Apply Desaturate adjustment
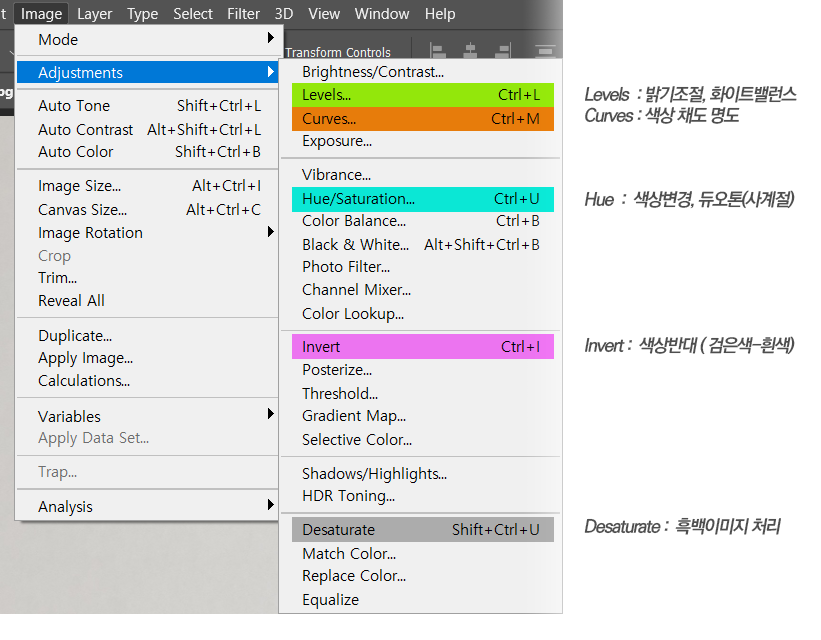821x640 pixels. pyautogui.click(x=423, y=529)
